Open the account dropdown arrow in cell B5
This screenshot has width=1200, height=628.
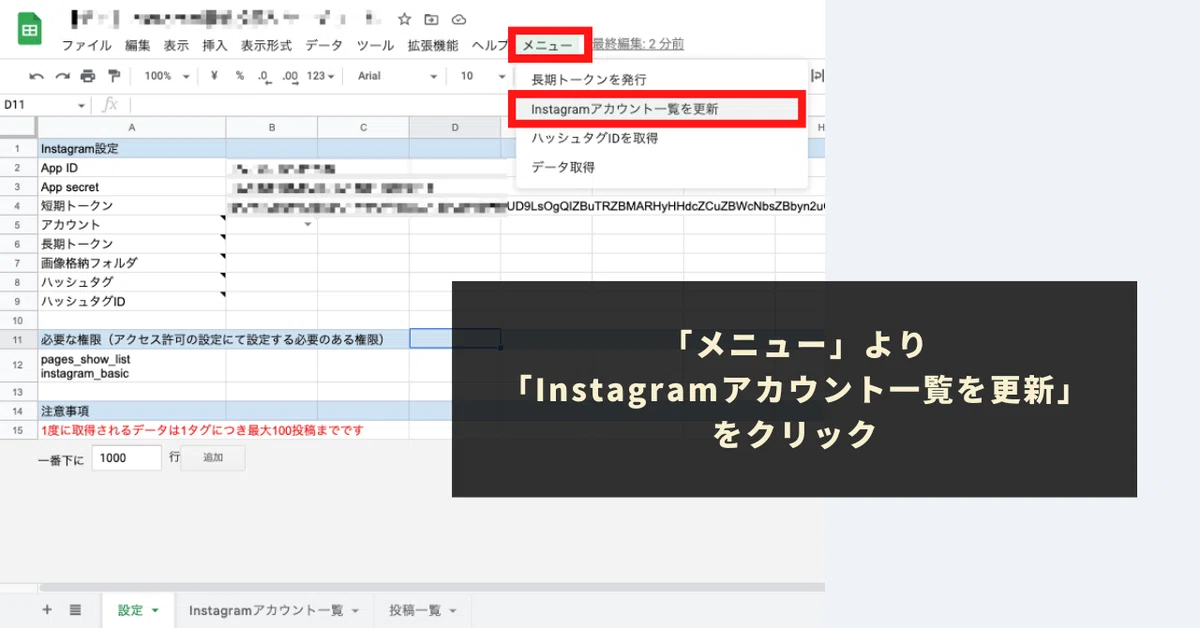pyautogui.click(x=308, y=225)
